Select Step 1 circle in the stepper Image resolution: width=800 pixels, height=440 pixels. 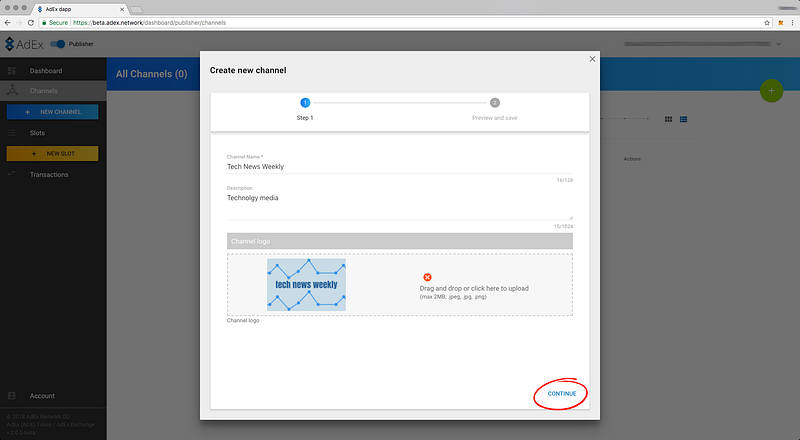click(x=305, y=103)
